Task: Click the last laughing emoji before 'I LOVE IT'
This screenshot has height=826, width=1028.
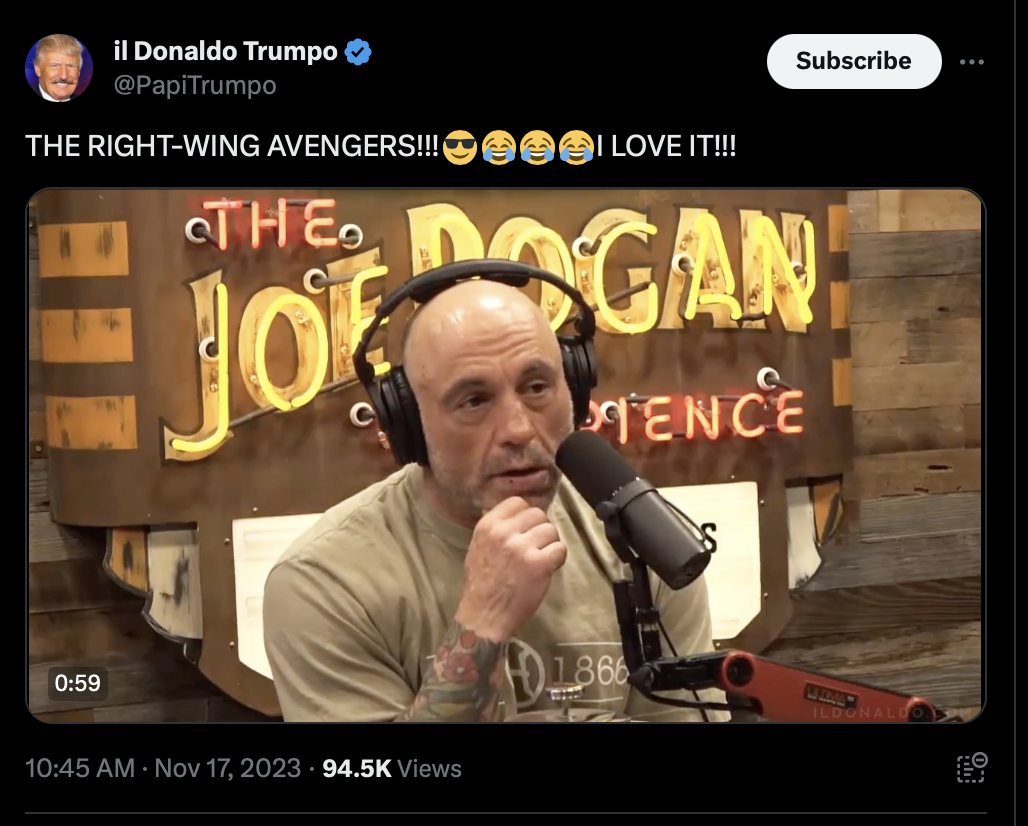Action: click(x=576, y=147)
